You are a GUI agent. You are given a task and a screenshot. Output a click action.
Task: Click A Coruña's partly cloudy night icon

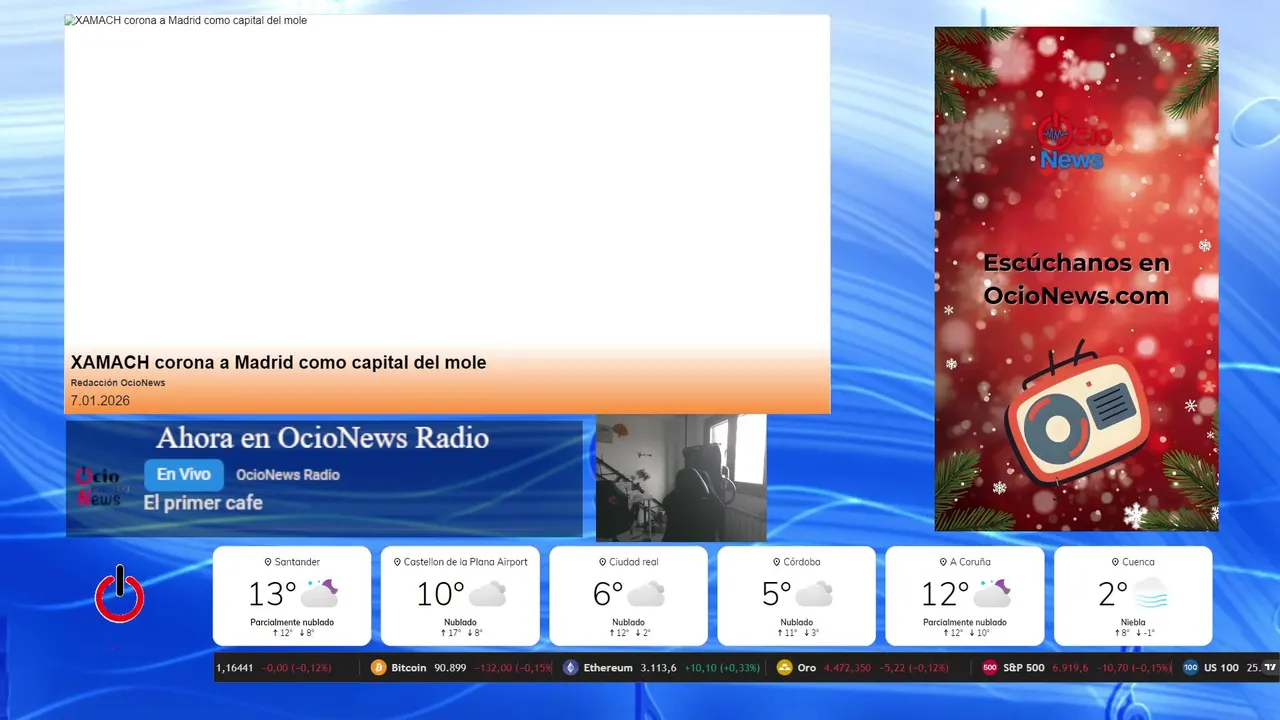click(x=991, y=593)
